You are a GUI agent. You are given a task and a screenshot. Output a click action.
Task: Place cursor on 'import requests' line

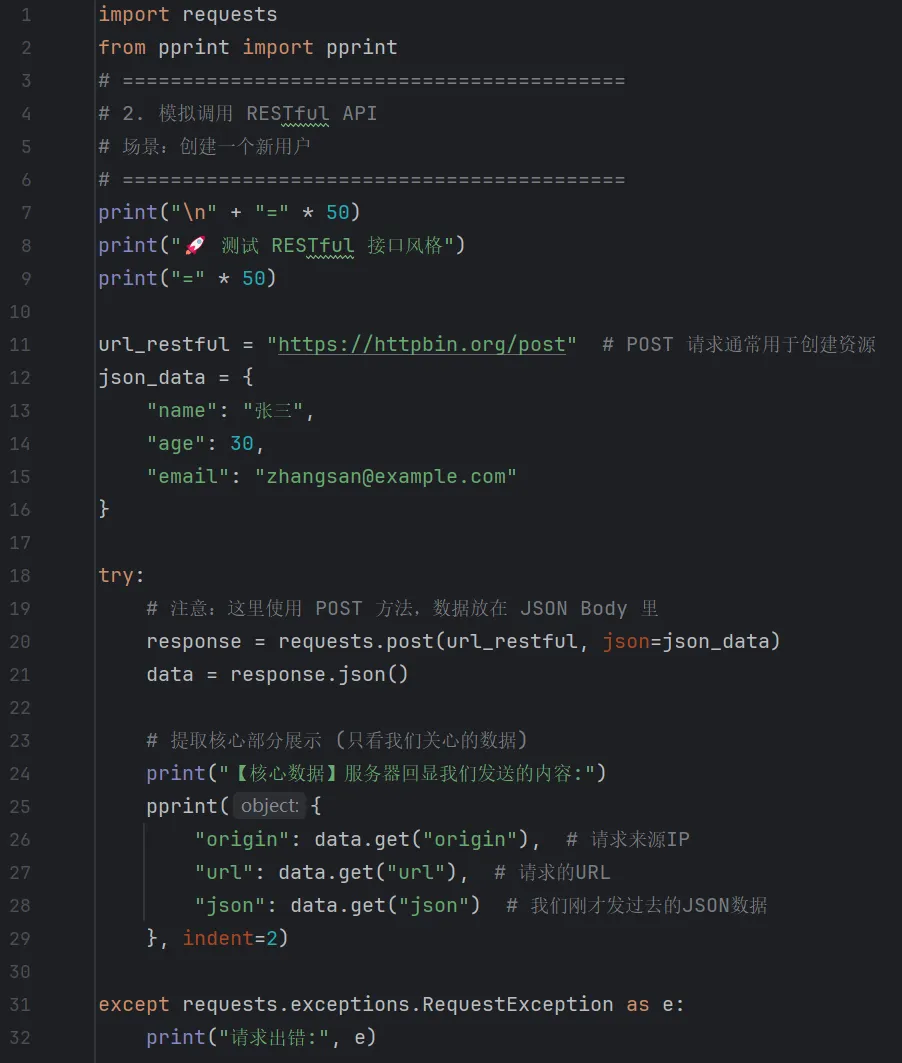[x=187, y=15]
